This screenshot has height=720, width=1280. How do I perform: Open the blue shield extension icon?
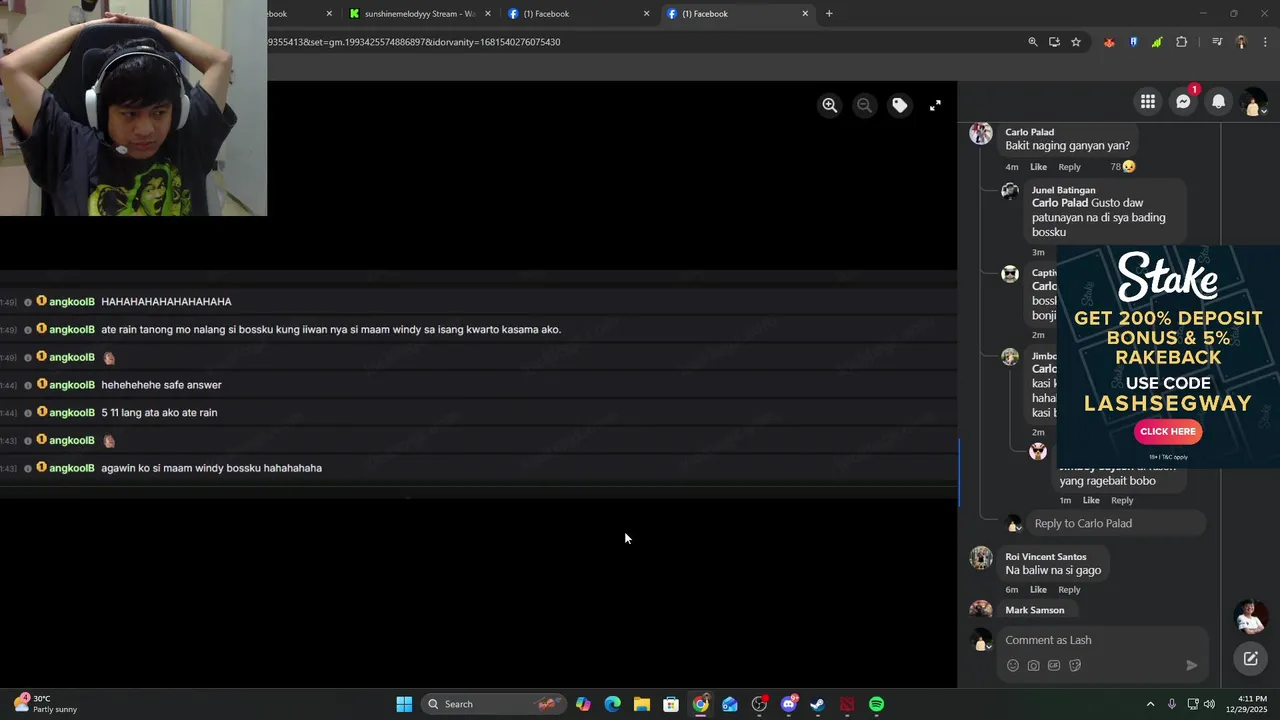[x=1133, y=42]
